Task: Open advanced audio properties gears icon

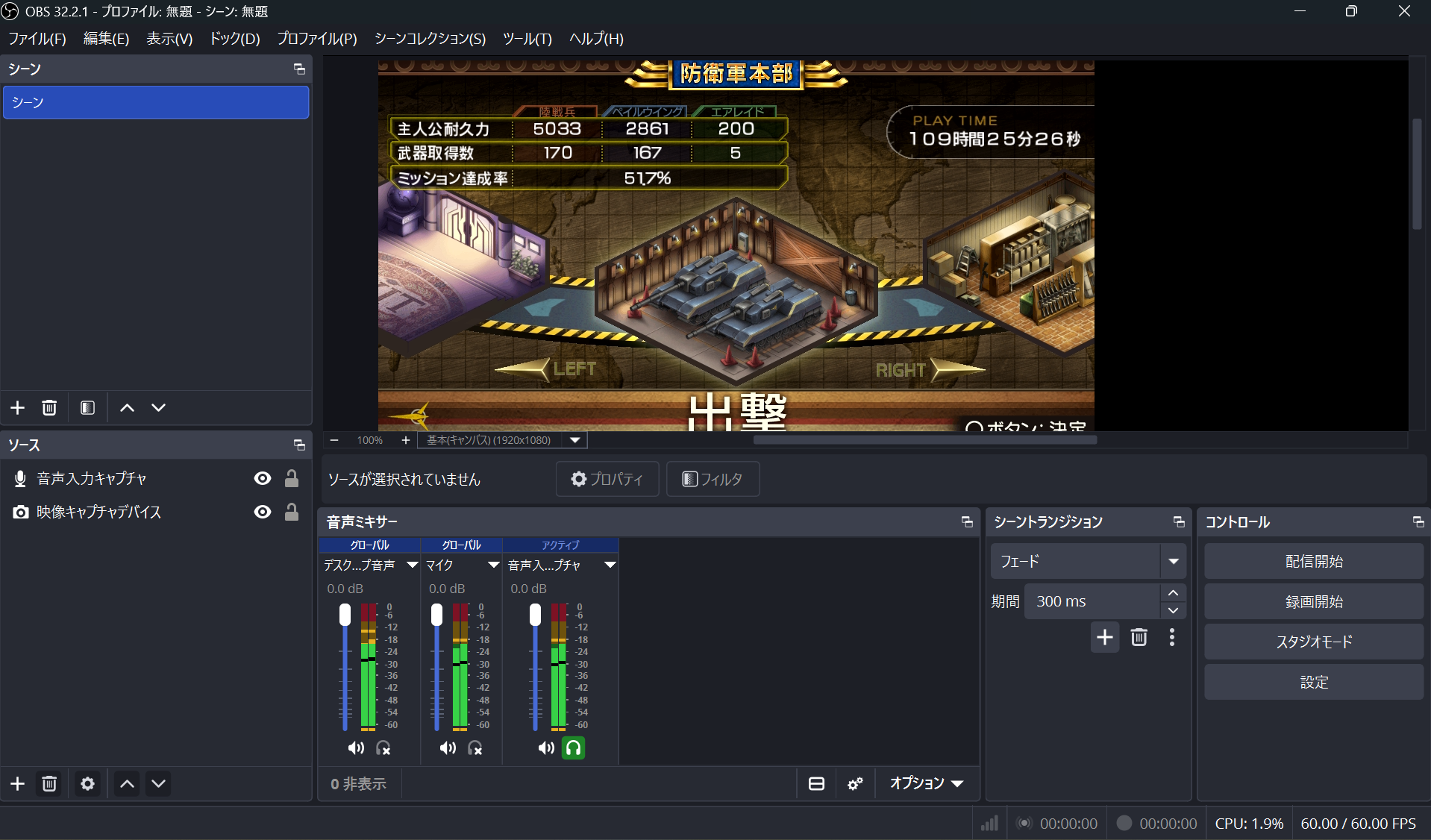Action: (855, 783)
